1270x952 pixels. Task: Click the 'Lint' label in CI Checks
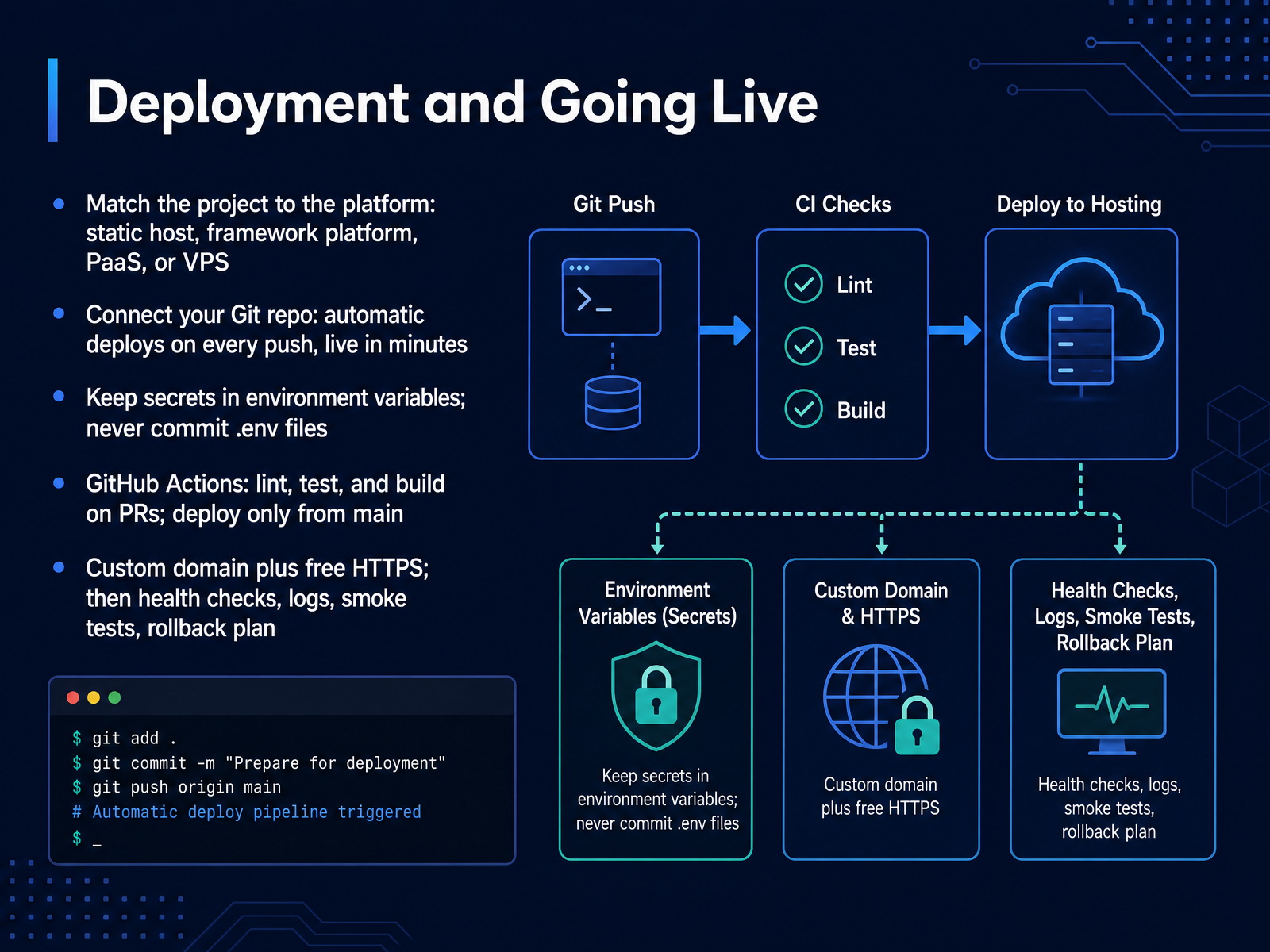pos(854,285)
